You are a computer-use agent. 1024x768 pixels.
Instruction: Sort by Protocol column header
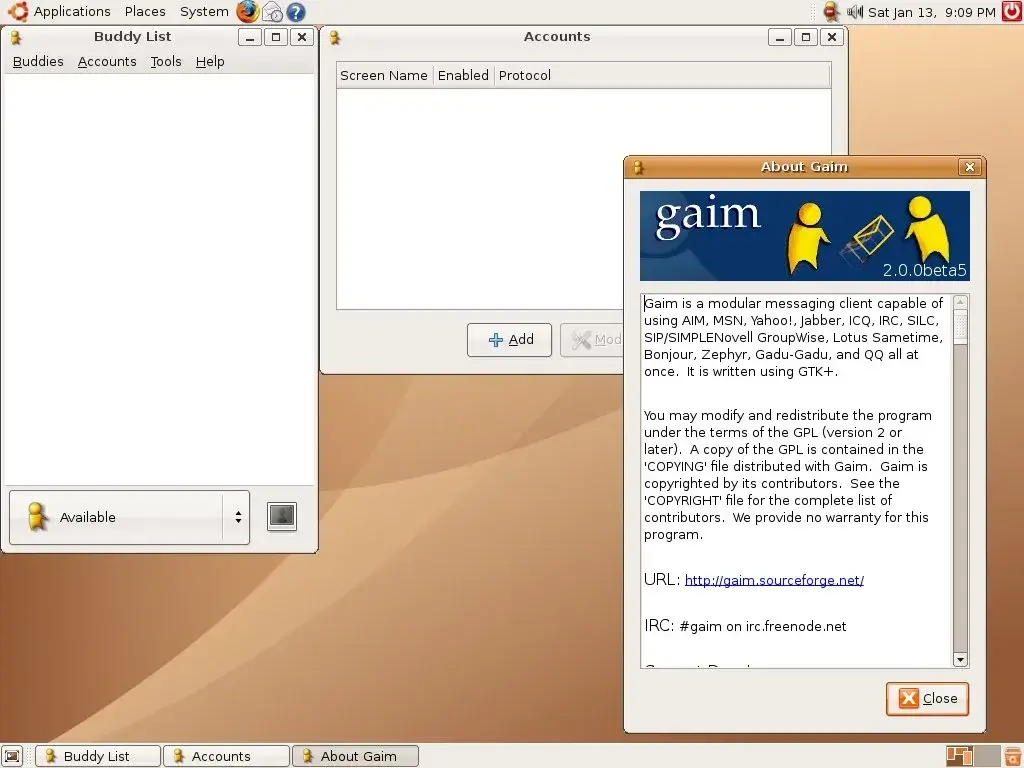tap(662, 76)
